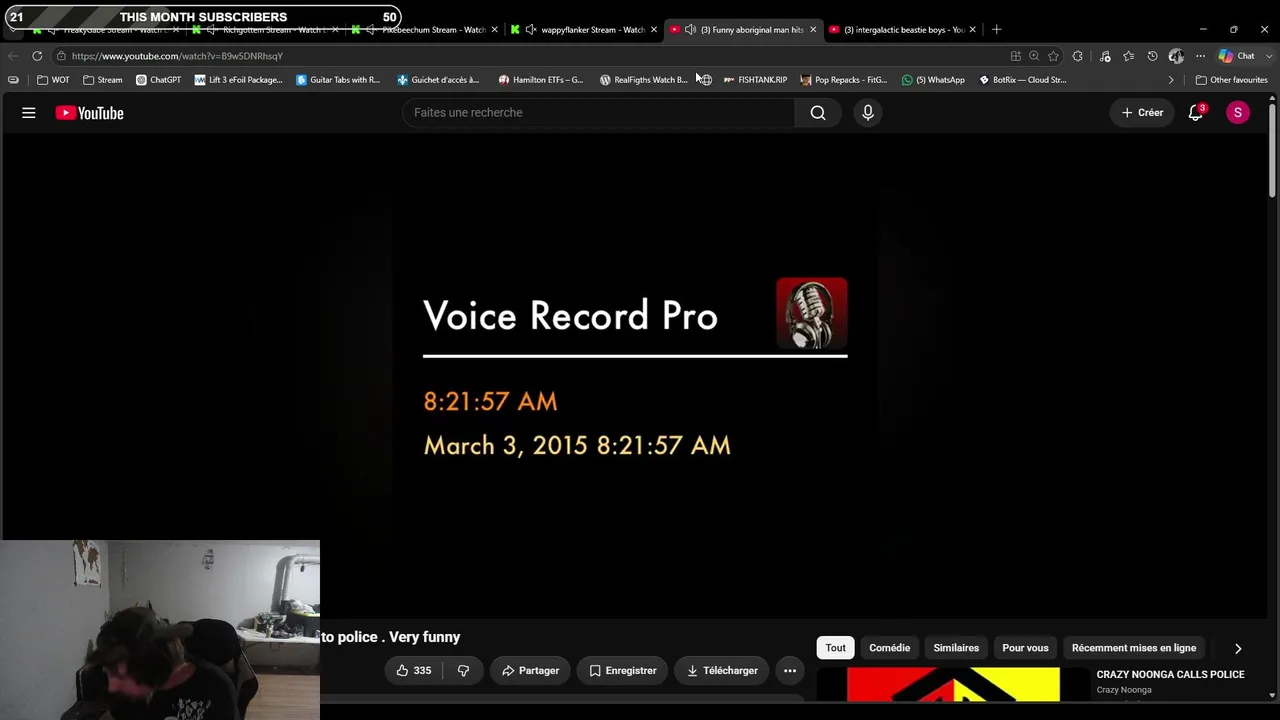Image resolution: width=1280 pixels, height=720 pixels.
Task: Open the video's more actions menu
Action: pos(790,670)
